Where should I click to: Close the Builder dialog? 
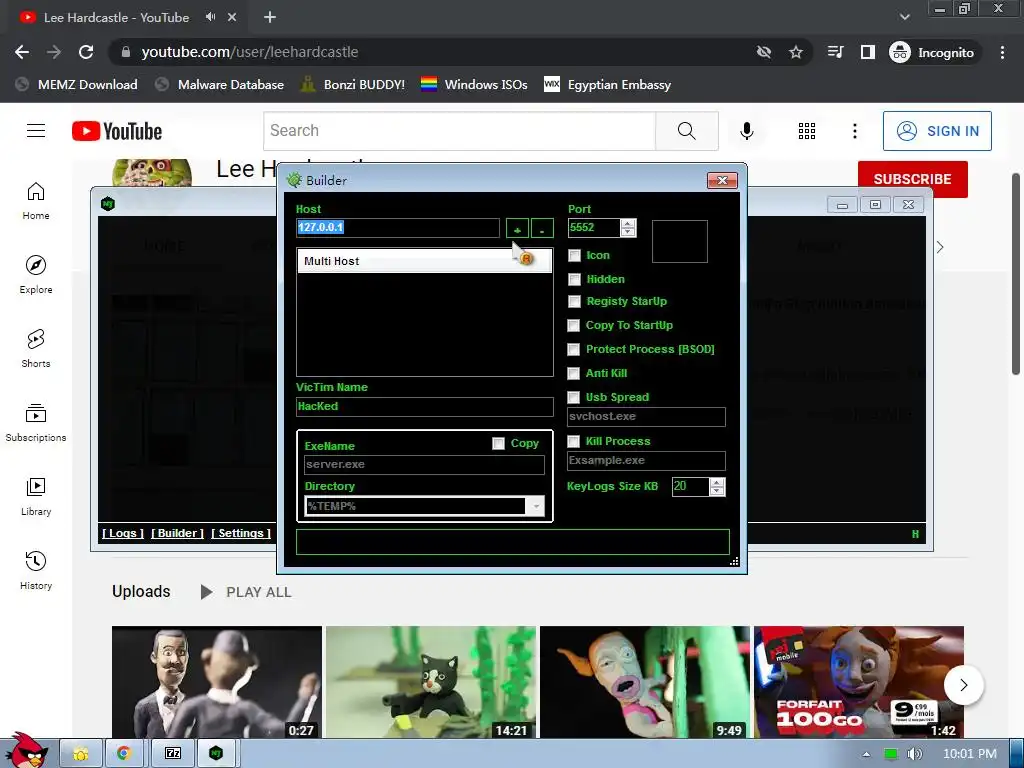point(722,180)
